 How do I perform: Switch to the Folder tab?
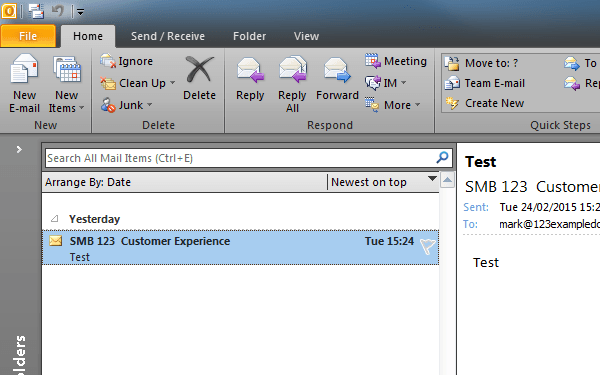pyautogui.click(x=249, y=36)
